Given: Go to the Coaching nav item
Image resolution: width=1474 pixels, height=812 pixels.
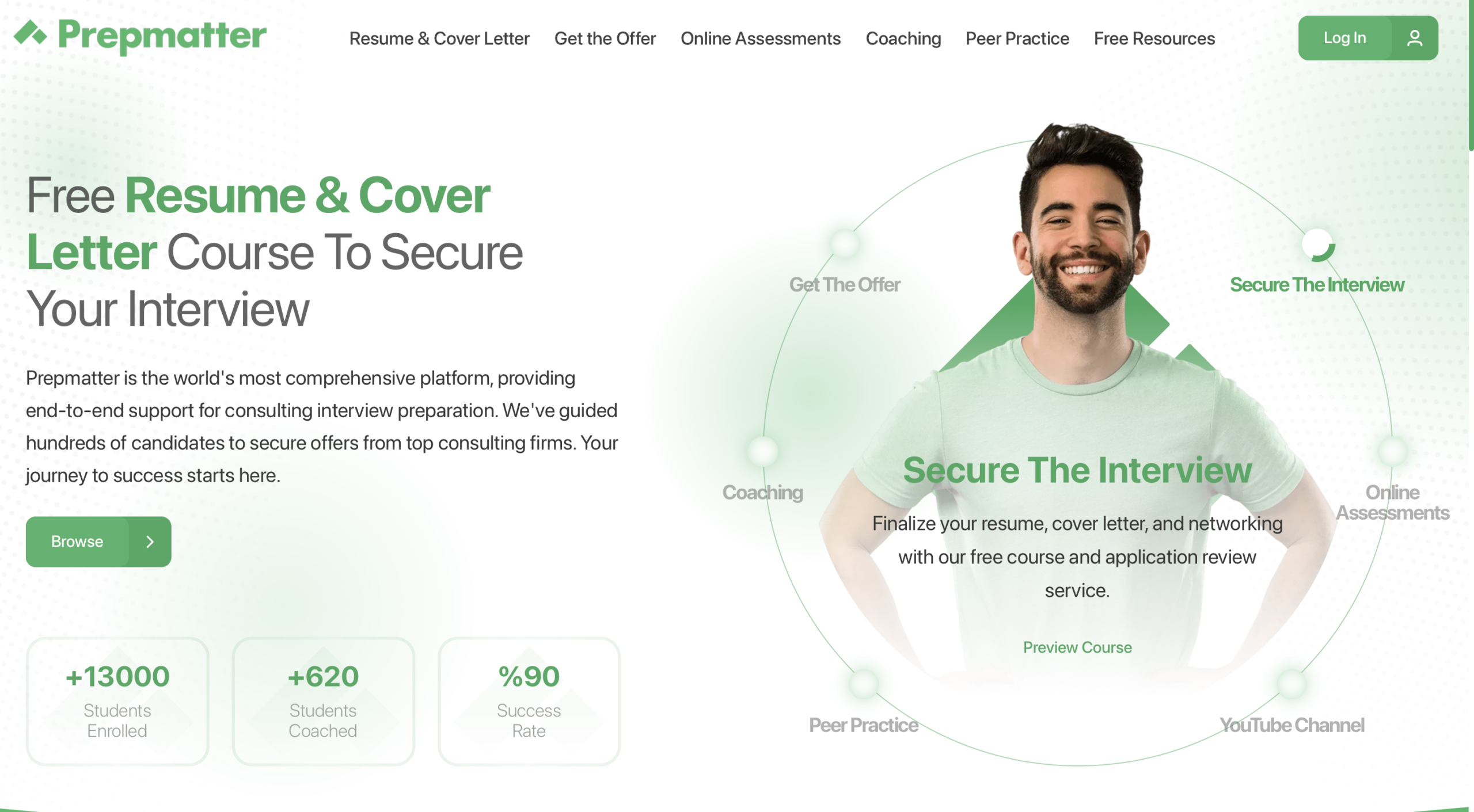Looking at the screenshot, I should (903, 39).
